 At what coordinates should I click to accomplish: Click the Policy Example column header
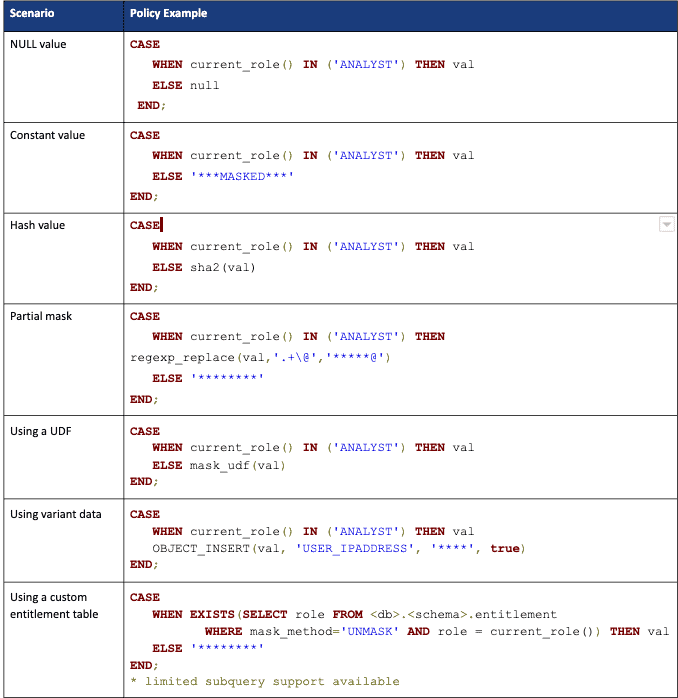pos(168,15)
